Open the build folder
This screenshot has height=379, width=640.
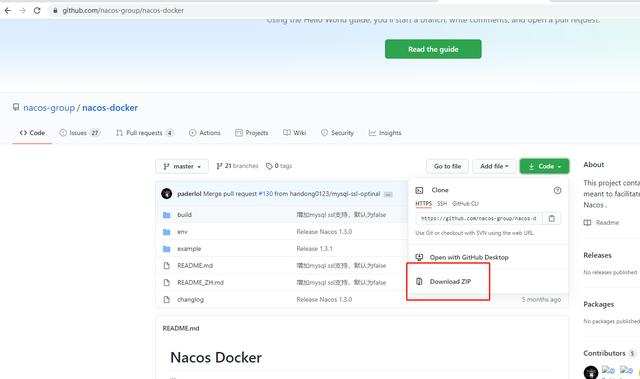(x=184, y=215)
